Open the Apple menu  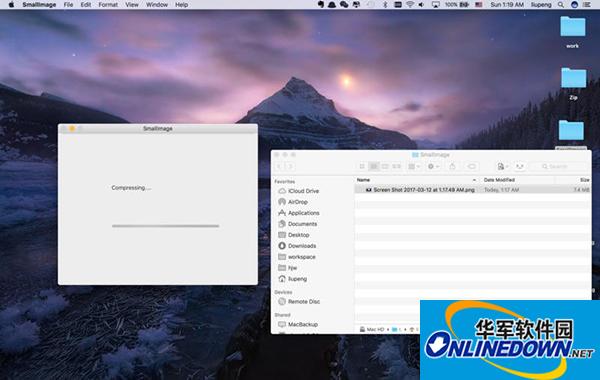[11, 5]
